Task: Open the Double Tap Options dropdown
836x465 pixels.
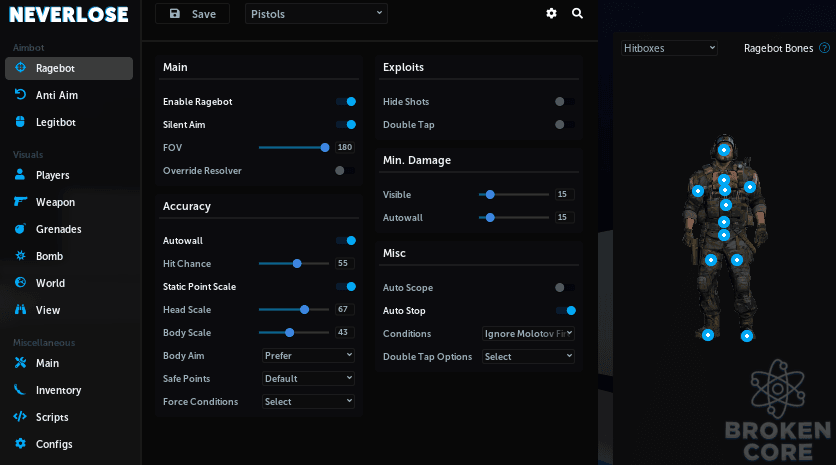Action: [528, 356]
